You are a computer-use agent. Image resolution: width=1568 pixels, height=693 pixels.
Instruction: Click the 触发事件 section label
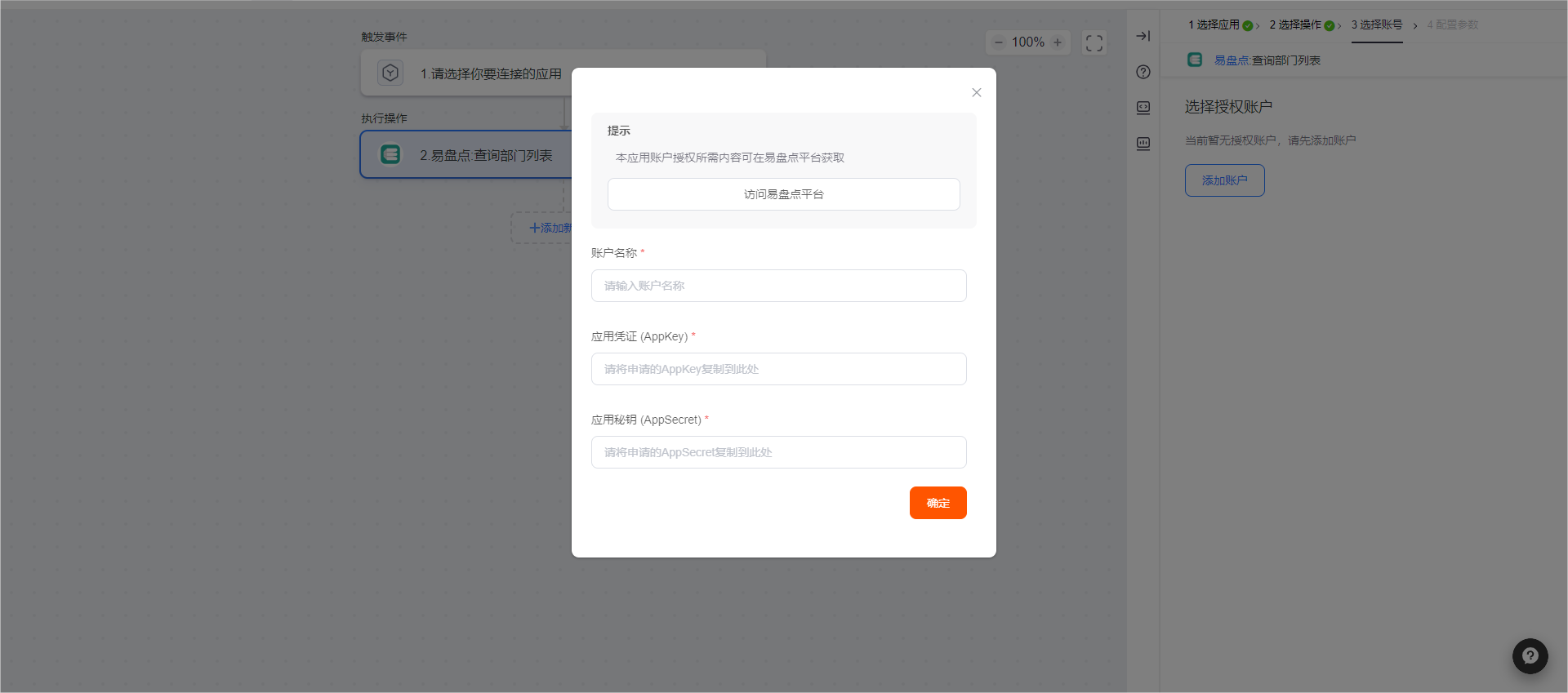point(384,37)
